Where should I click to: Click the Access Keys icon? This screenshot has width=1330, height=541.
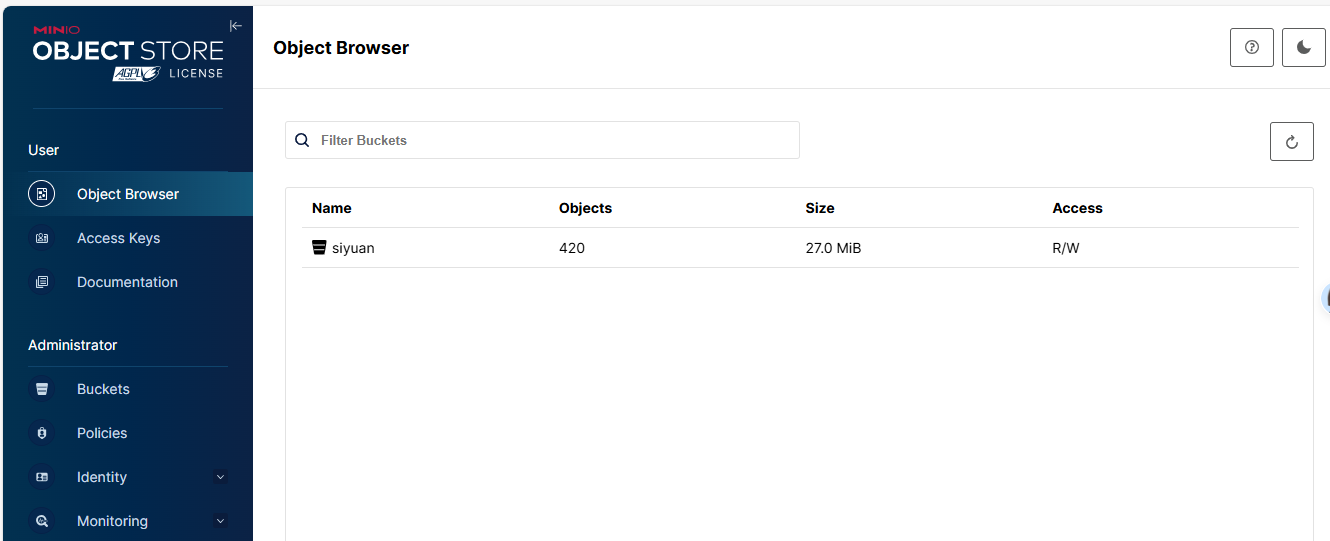tap(42, 238)
